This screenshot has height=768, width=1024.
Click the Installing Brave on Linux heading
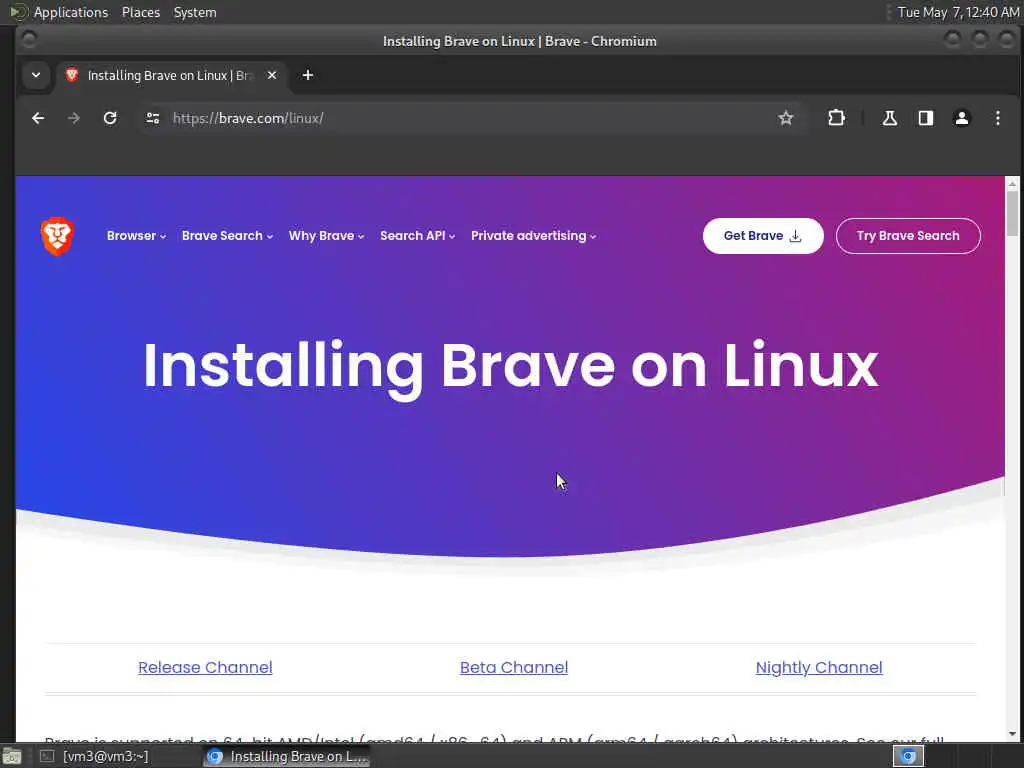pyautogui.click(x=511, y=366)
